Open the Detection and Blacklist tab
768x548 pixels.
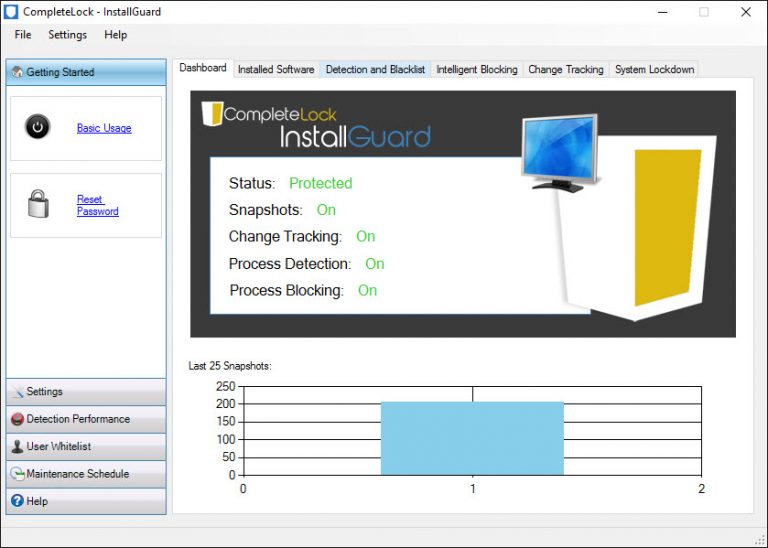click(x=375, y=69)
